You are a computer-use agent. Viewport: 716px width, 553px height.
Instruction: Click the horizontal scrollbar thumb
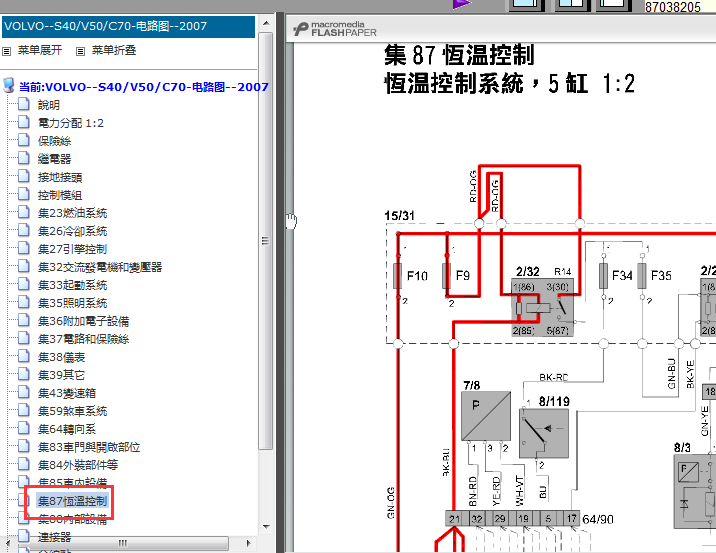(122, 543)
